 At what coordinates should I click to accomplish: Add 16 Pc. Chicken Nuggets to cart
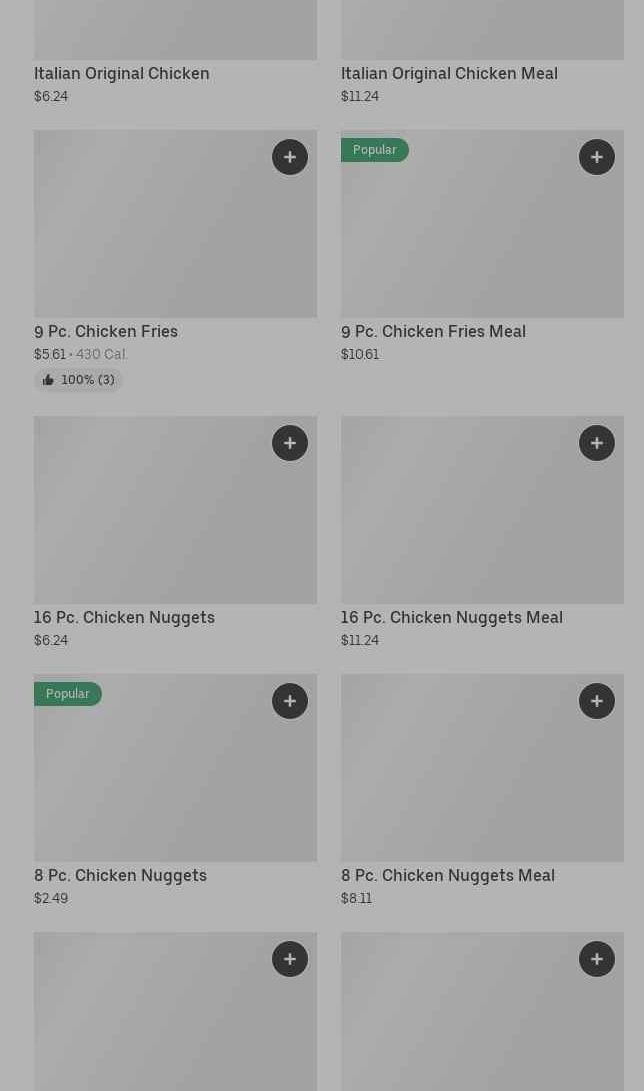[x=290, y=443]
